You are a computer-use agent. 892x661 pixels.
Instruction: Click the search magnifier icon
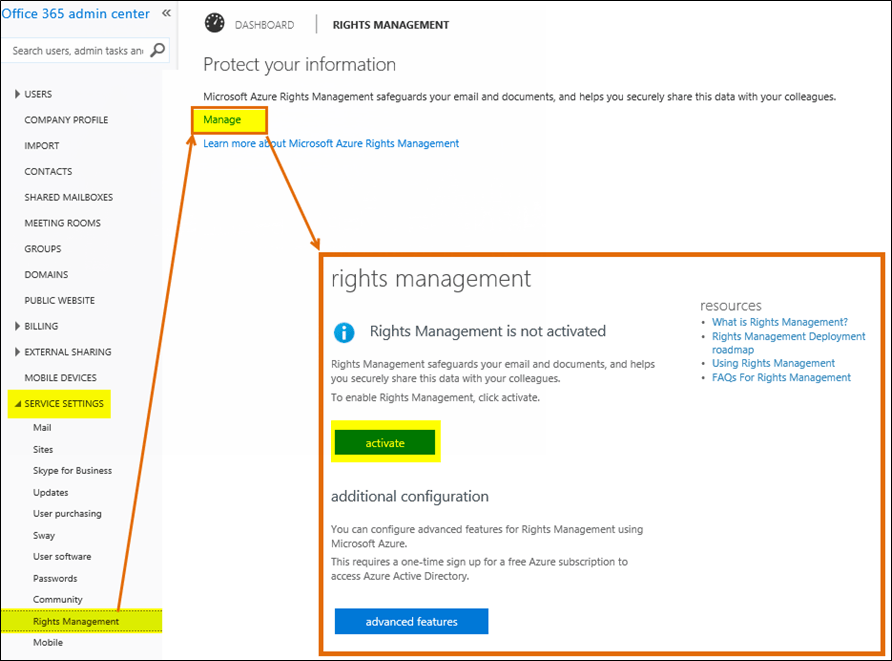pyautogui.click(x=158, y=48)
